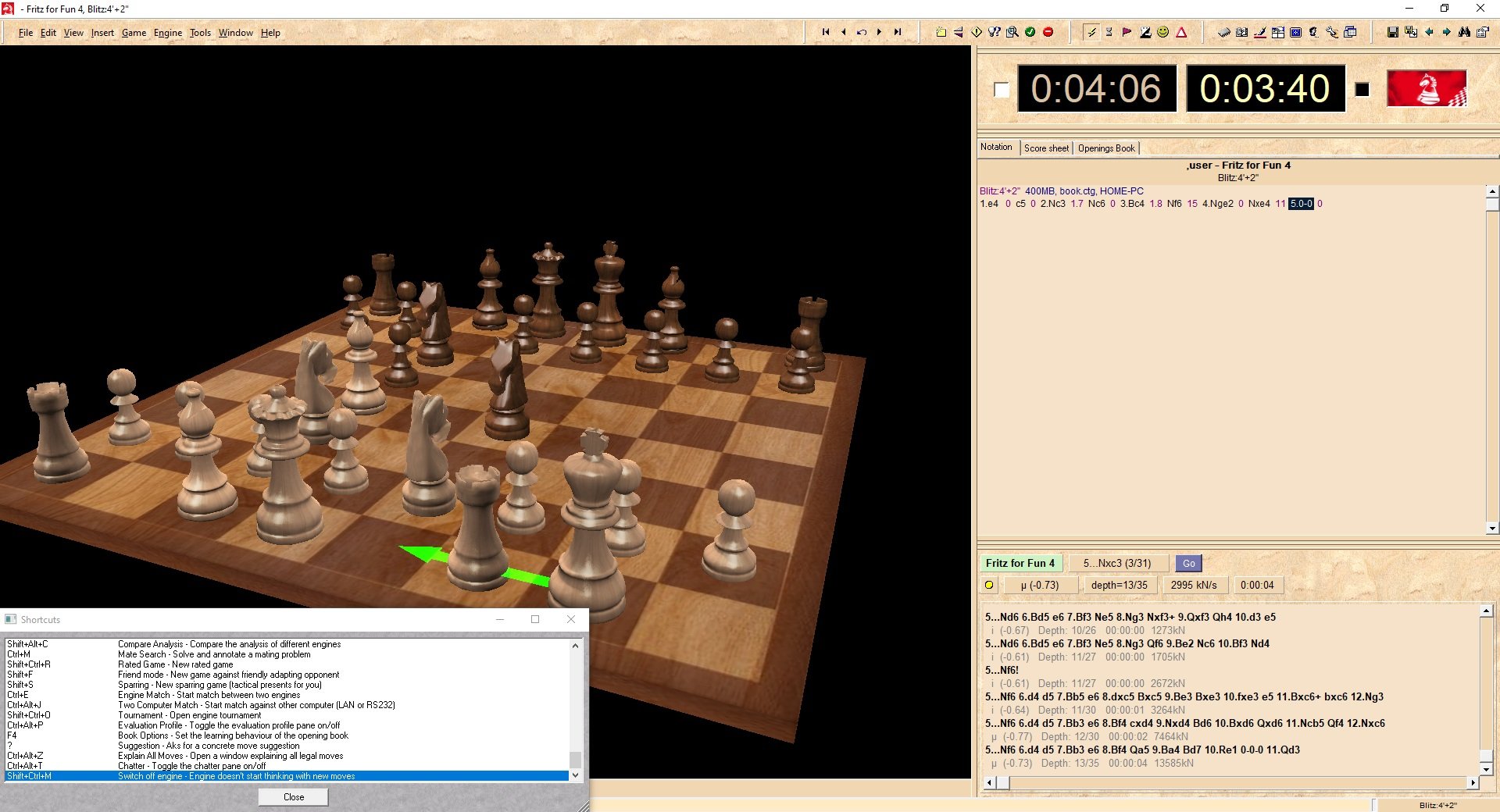Select the Ctrl+M Mate Search shortcut row
1500x812 pixels.
287,654
